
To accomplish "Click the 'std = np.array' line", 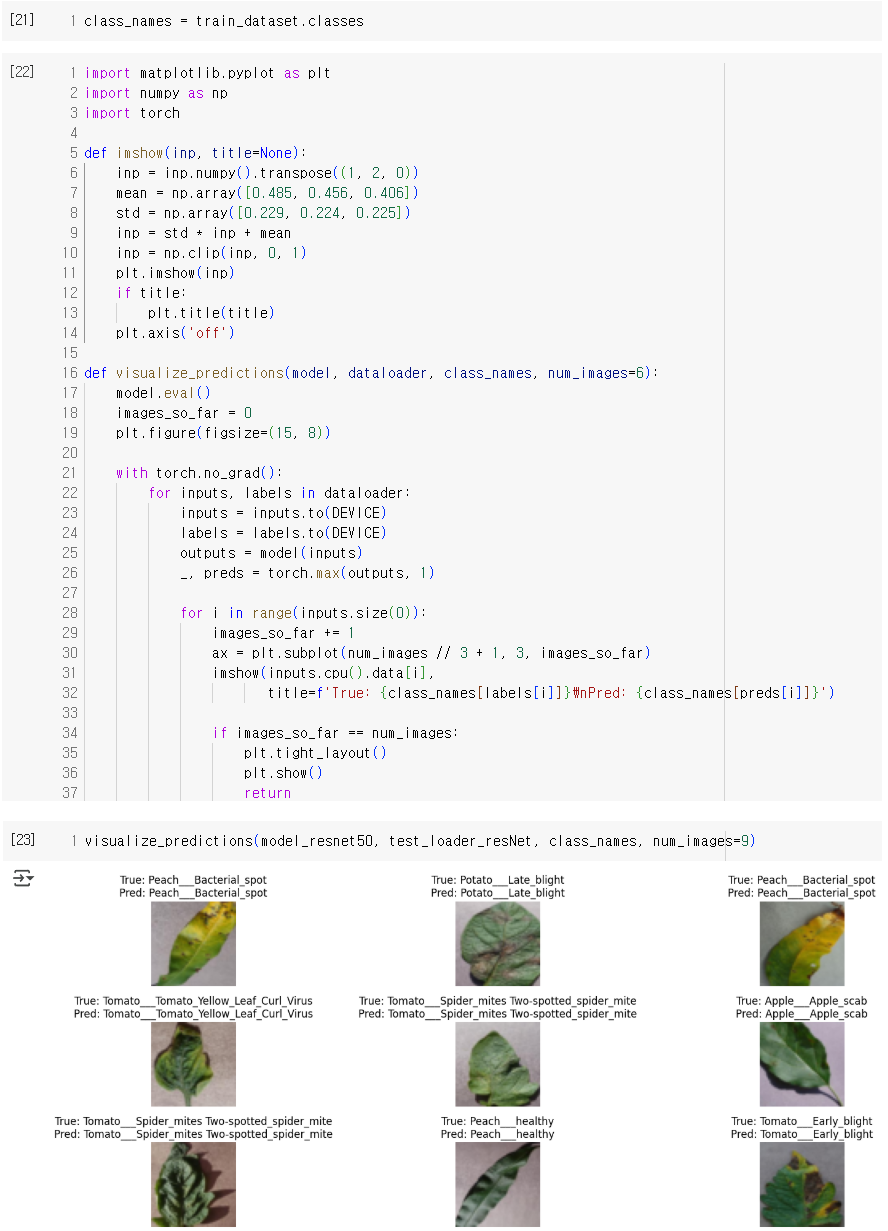I will tap(264, 213).
